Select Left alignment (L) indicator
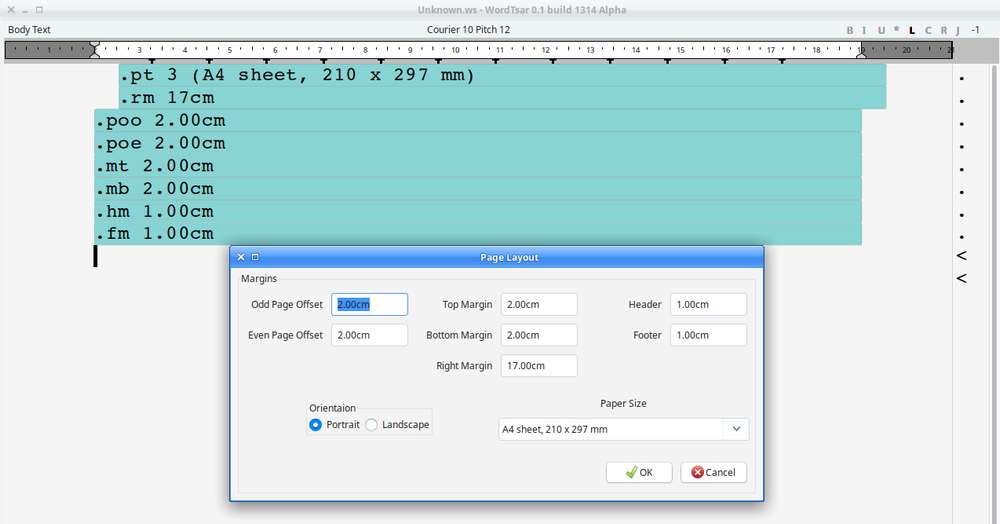Image resolution: width=1000 pixels, height=524 pixels. (x=912, y=30)
